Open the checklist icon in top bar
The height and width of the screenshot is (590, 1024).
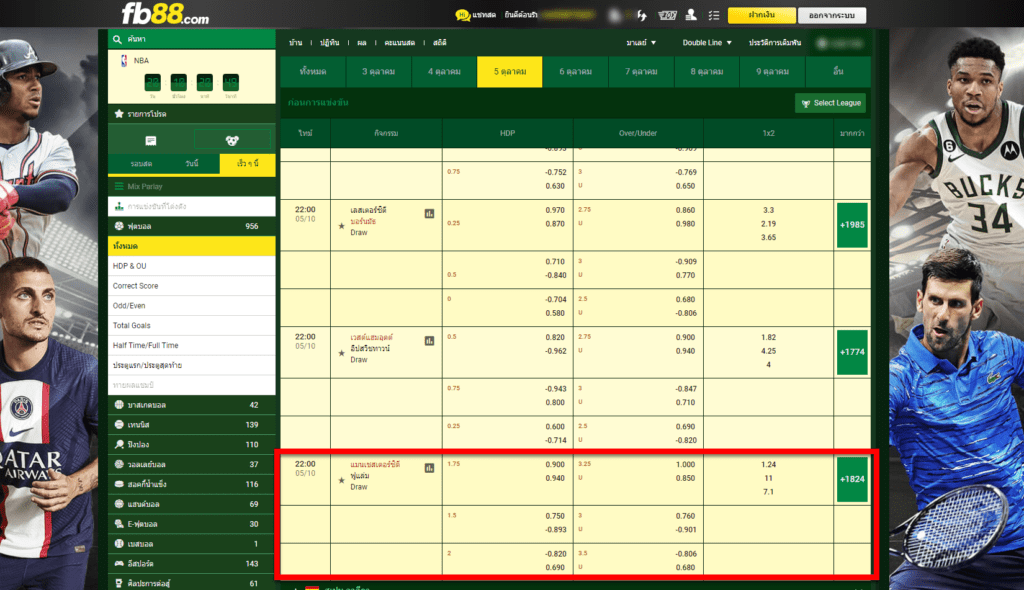pos(714,15)
